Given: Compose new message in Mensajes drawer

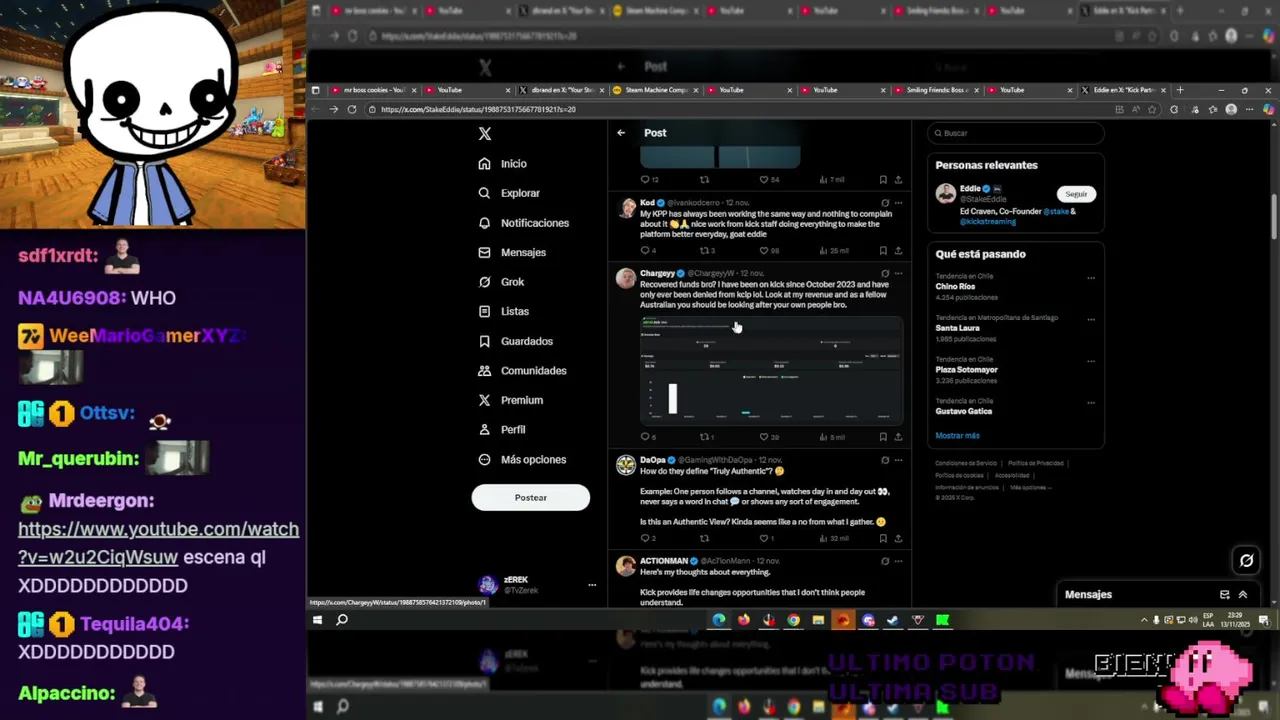Looking at the screenshot, I should [1225, 595].
